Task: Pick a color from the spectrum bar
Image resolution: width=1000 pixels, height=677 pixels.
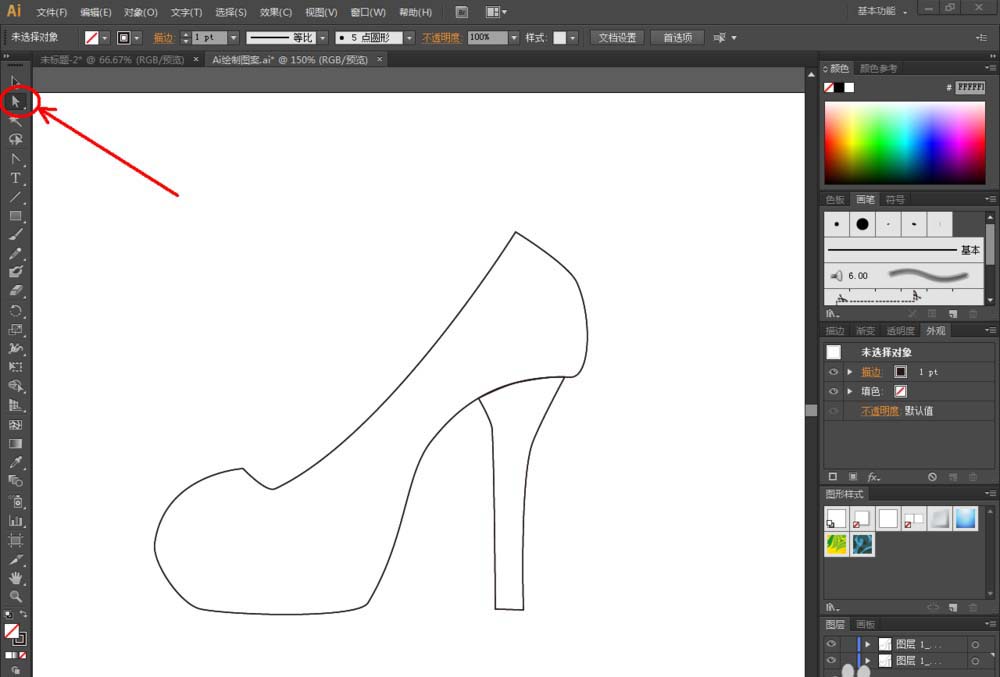Action: [x=904, y=142]
